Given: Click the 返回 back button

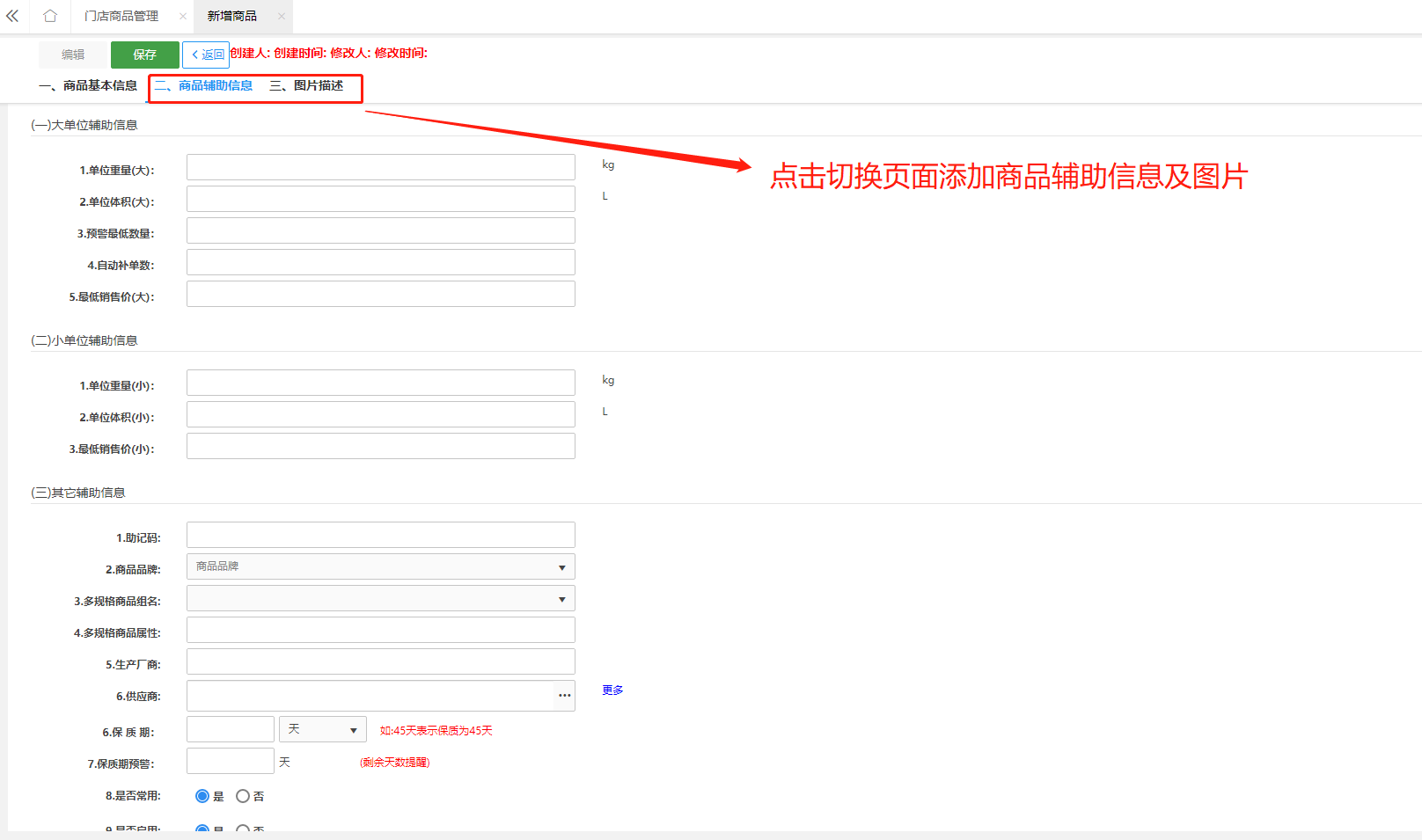Looking at the screenshot, I should [x=206, y=55].
